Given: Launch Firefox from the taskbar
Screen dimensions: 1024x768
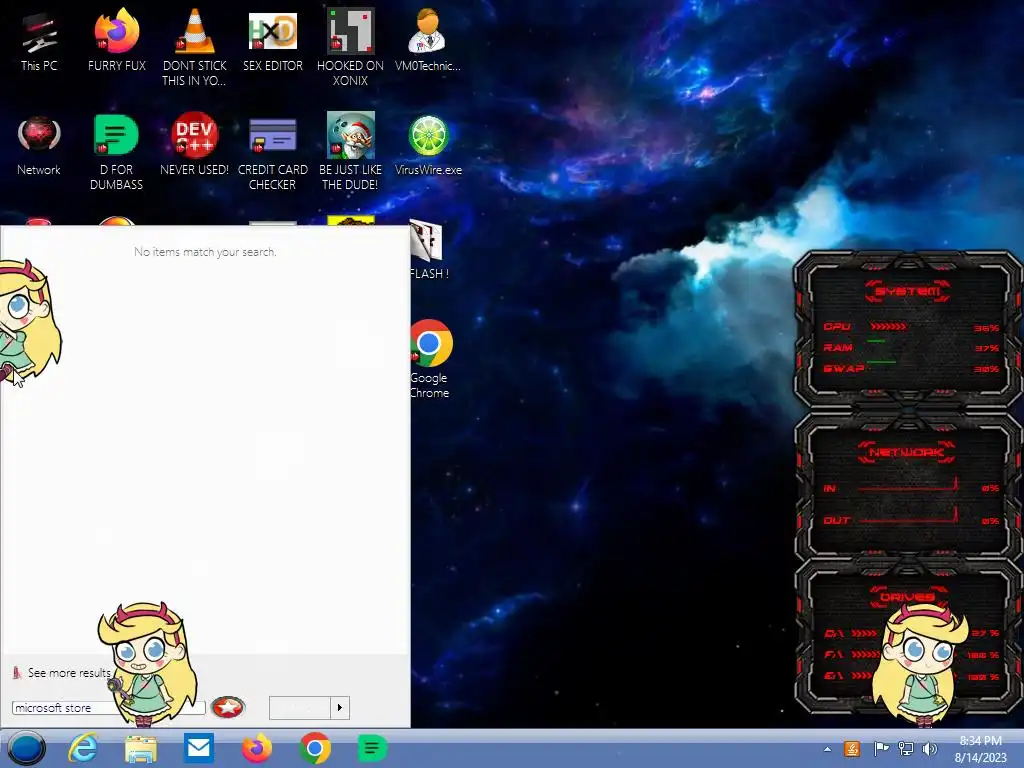Looking at the screenshot, I should tap(257, 748).
